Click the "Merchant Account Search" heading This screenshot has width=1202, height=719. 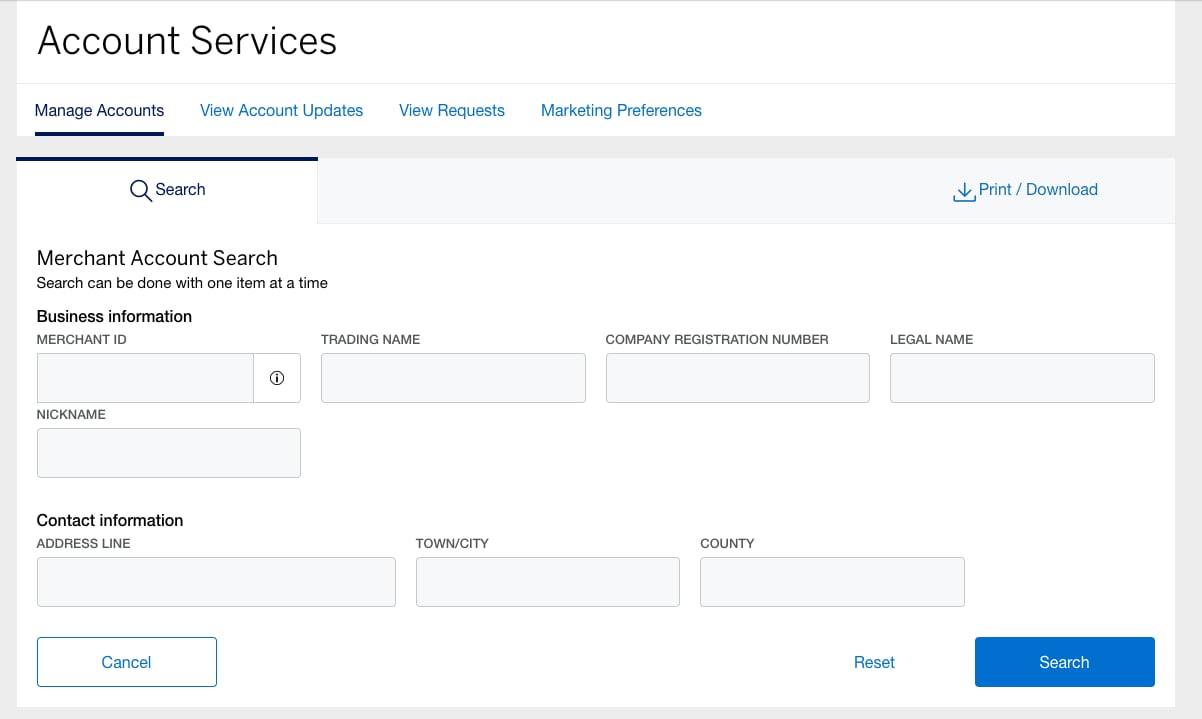(x=157, y=258)
